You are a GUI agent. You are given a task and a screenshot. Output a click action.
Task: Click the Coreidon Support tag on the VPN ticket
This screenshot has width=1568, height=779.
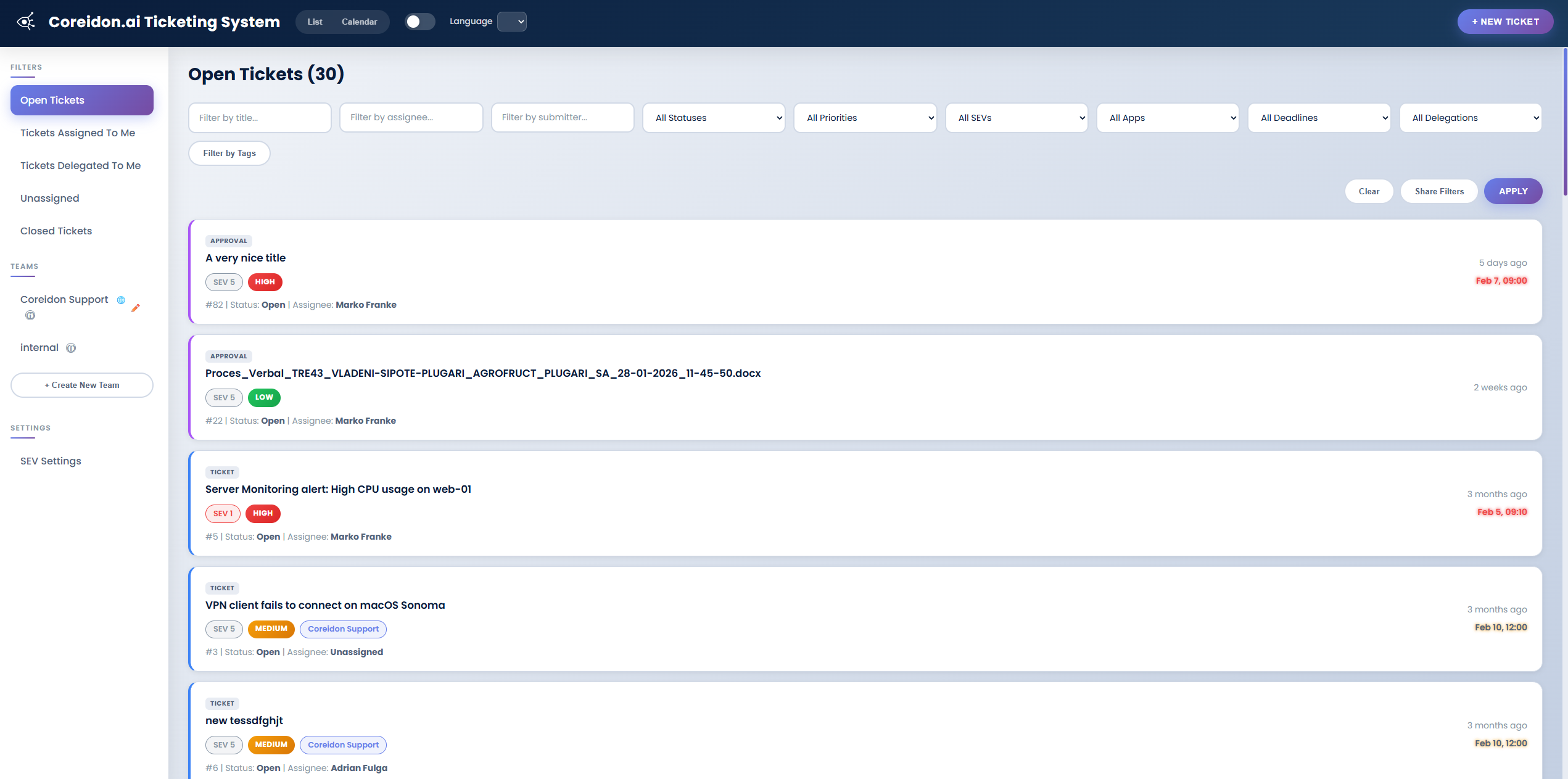point(343,629)
